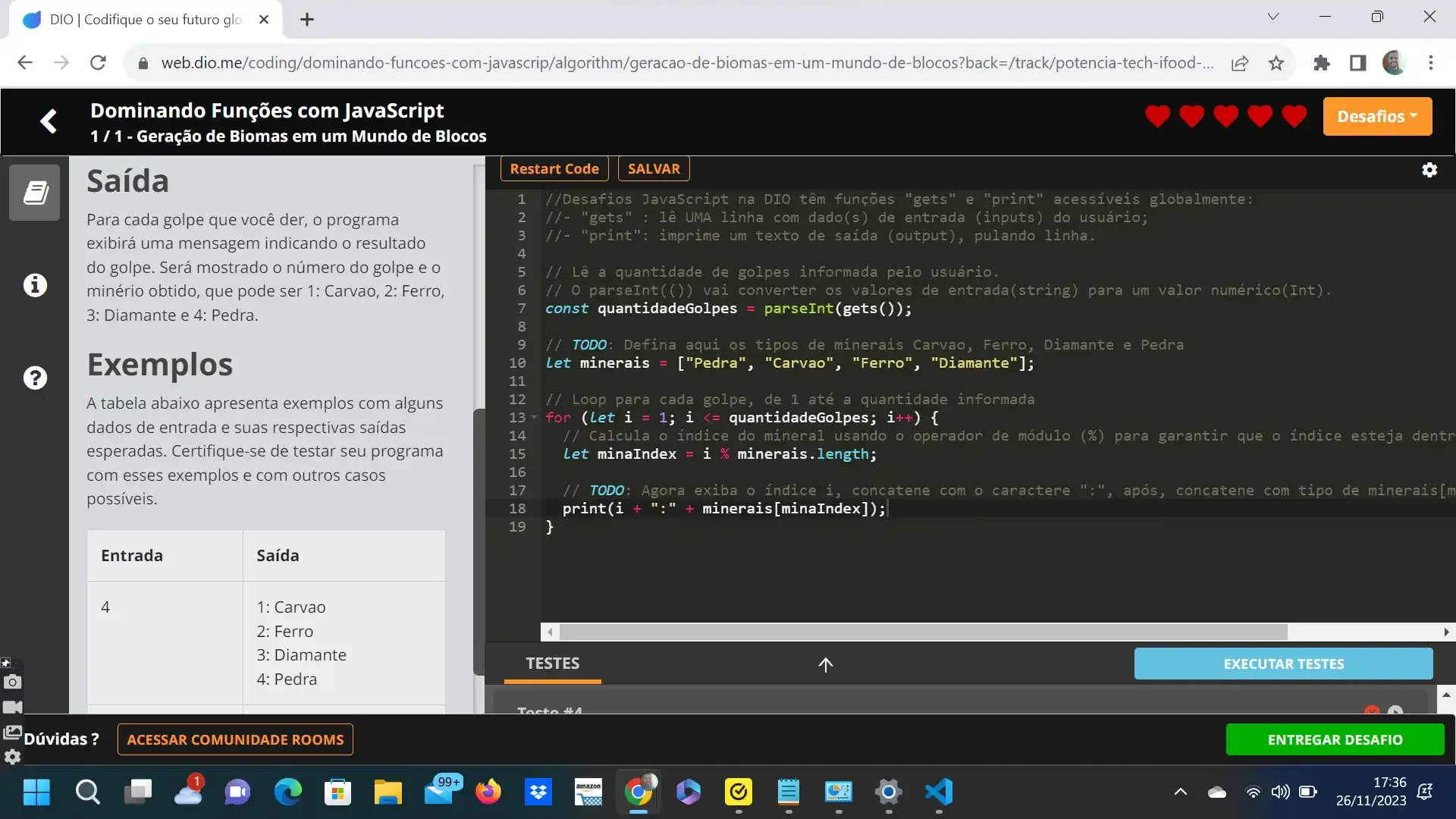Open Firefox from taskbar
Viewport: 1456px width, 819px height.
coord(488,792)
